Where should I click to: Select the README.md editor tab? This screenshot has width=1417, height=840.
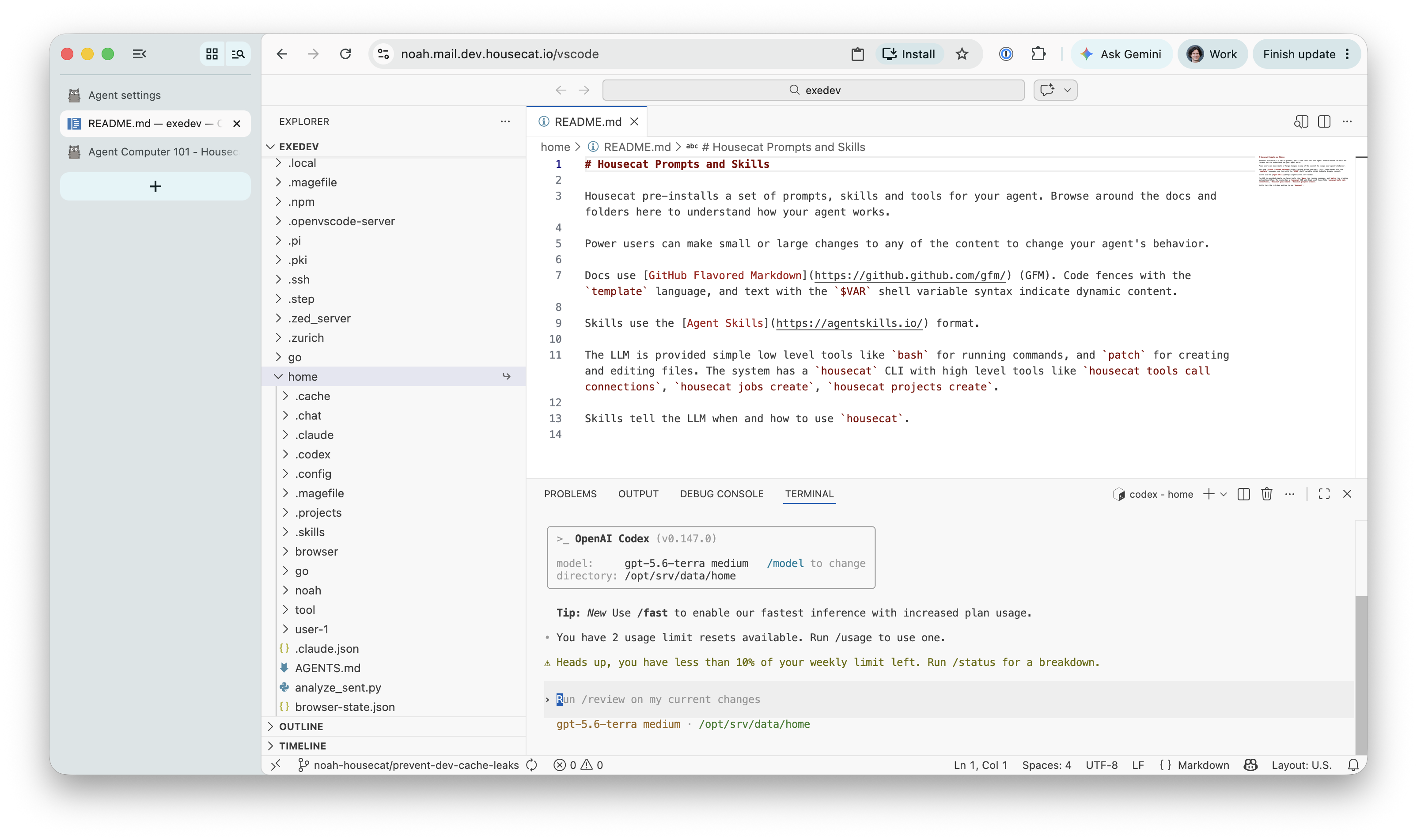click(x=587, y=122)
